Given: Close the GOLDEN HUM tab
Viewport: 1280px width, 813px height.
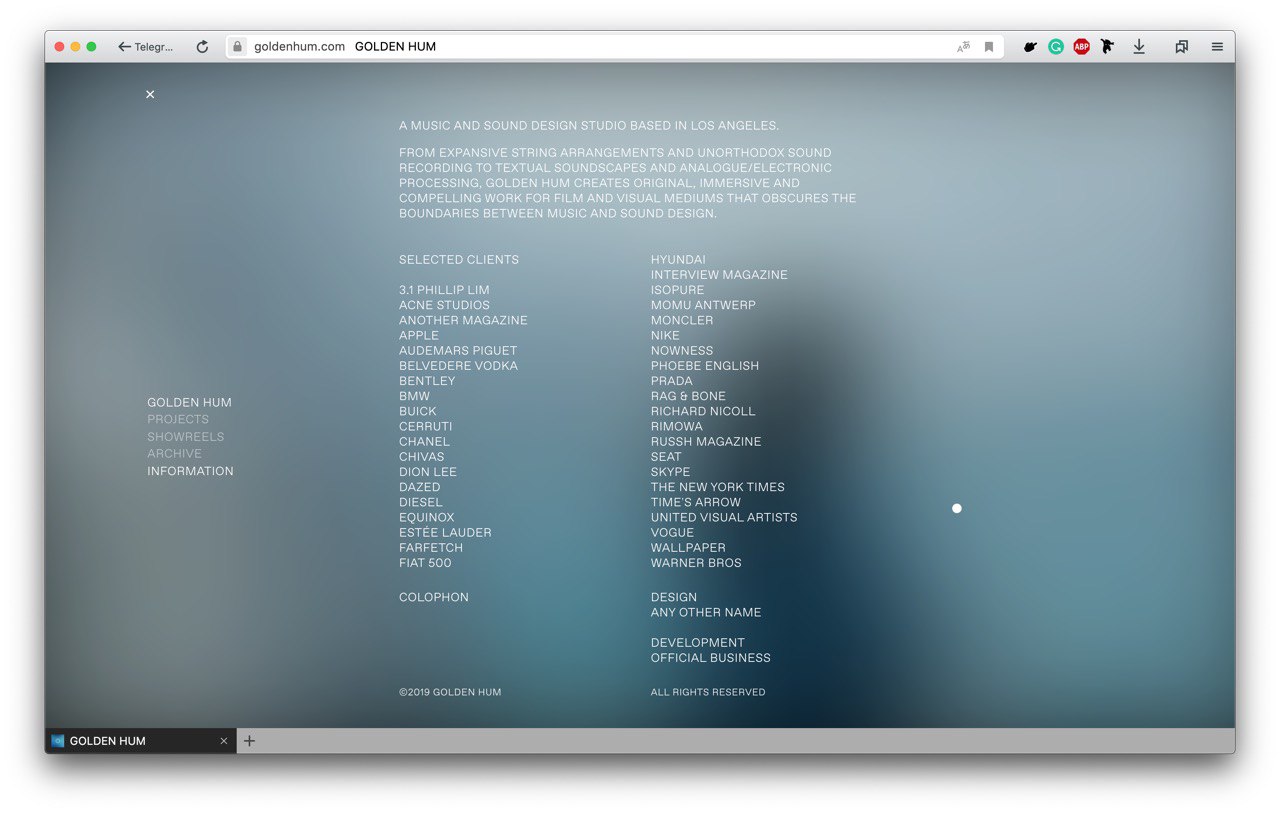Looking at the screenshot, I should pyautogui.click(x=224, y=741).
